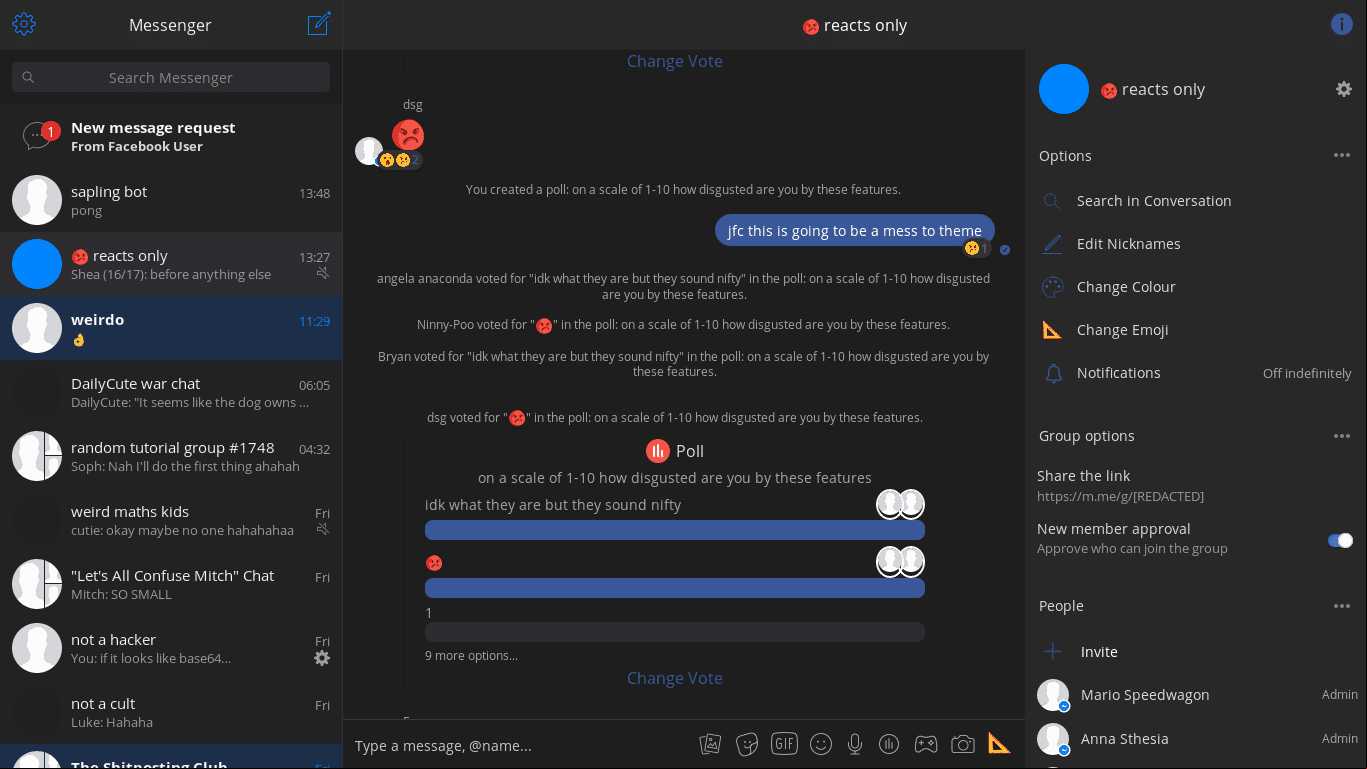Viewport: 1367px width, 769px height.
Task: Click the camera icon in composer
Action: 963,744
